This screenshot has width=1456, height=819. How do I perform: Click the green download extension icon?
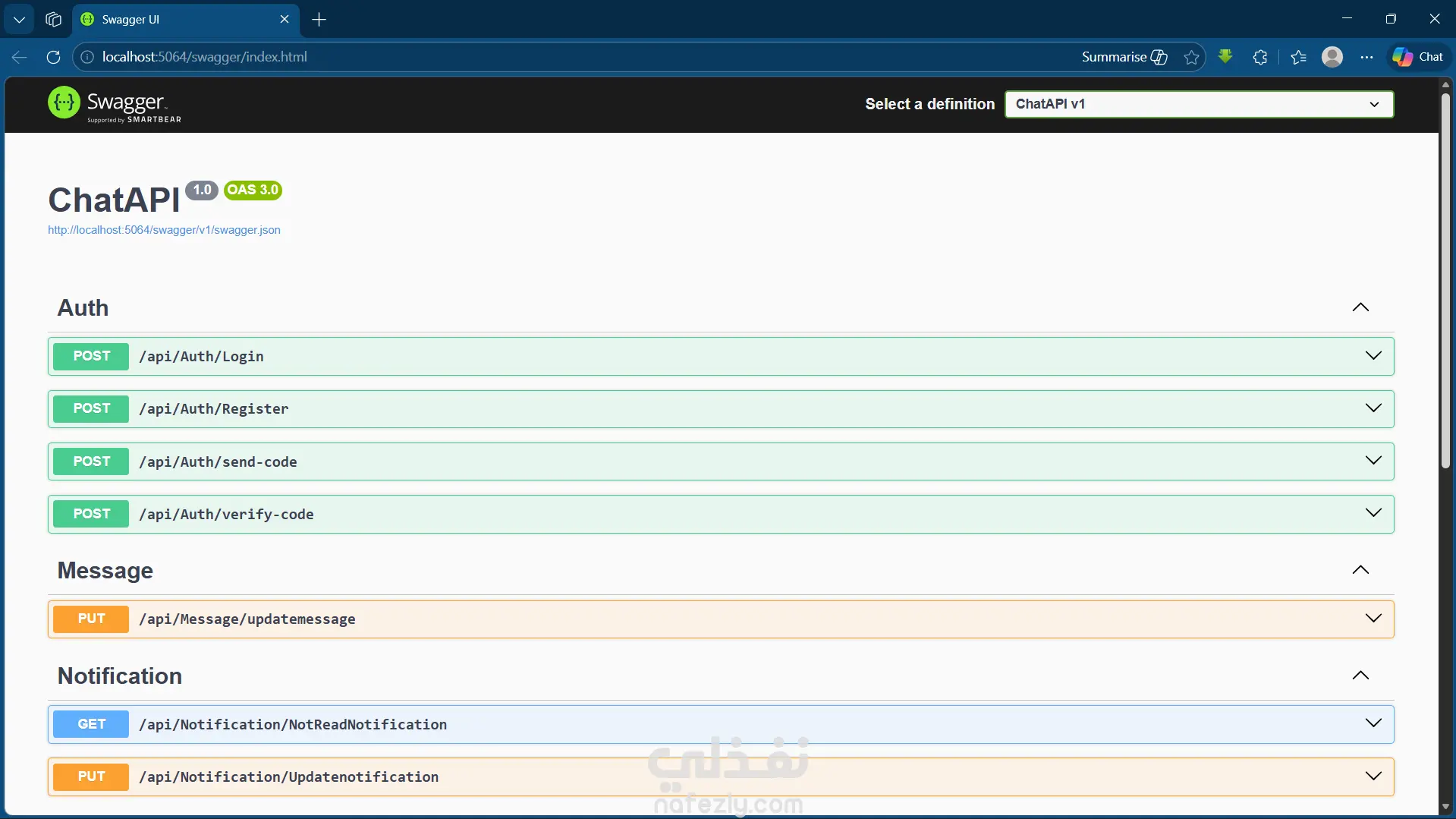1225,56
